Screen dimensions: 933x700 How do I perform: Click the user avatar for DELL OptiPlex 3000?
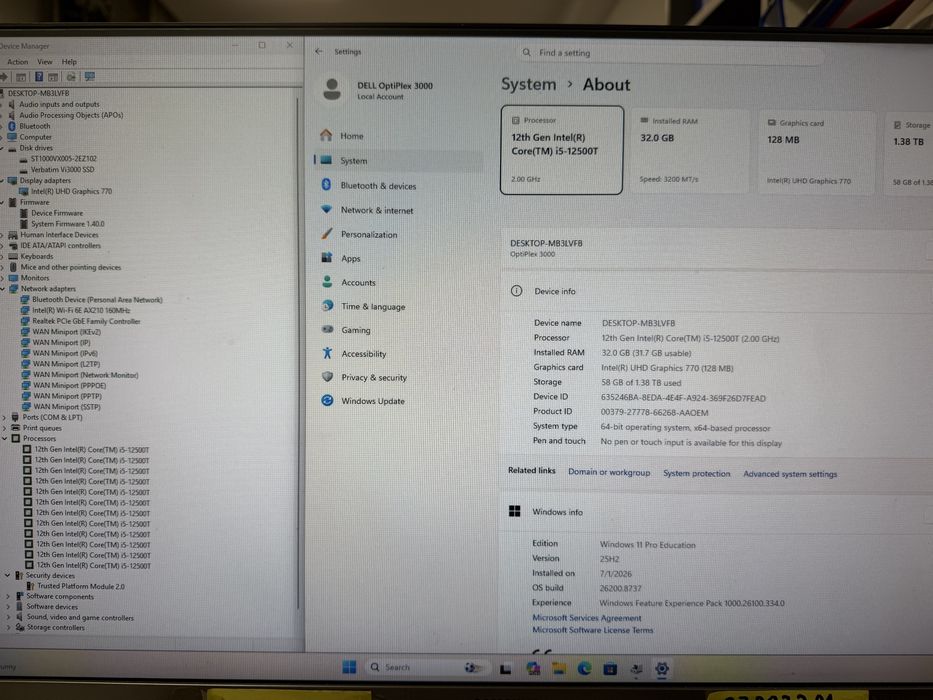tap(332, 89)
